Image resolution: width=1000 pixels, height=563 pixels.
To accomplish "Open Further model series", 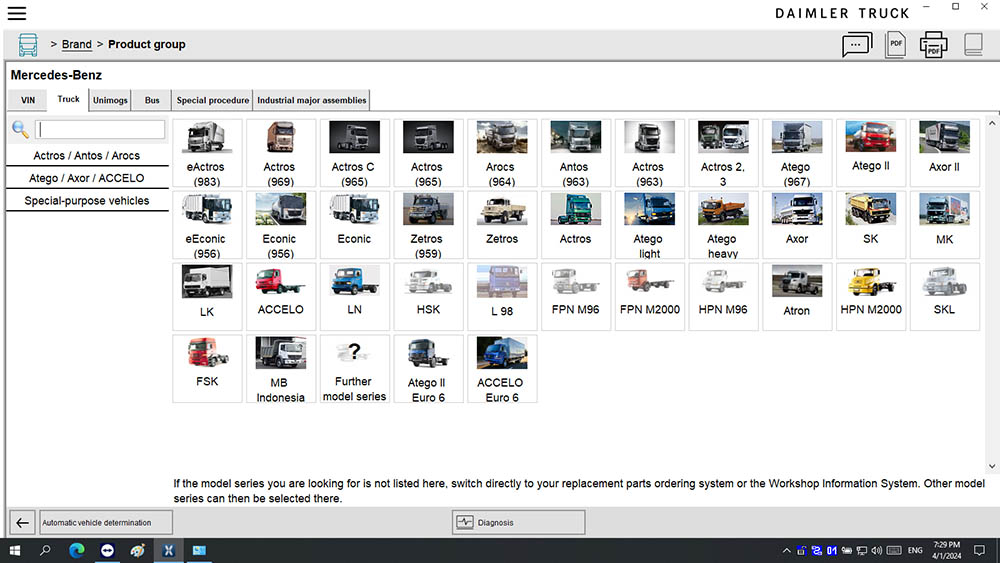I will [355, 369].
